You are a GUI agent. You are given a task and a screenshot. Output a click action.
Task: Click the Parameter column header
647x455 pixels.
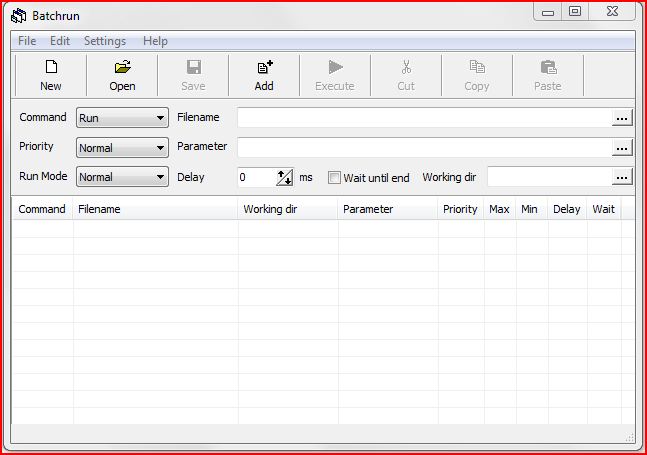point(388,209)
